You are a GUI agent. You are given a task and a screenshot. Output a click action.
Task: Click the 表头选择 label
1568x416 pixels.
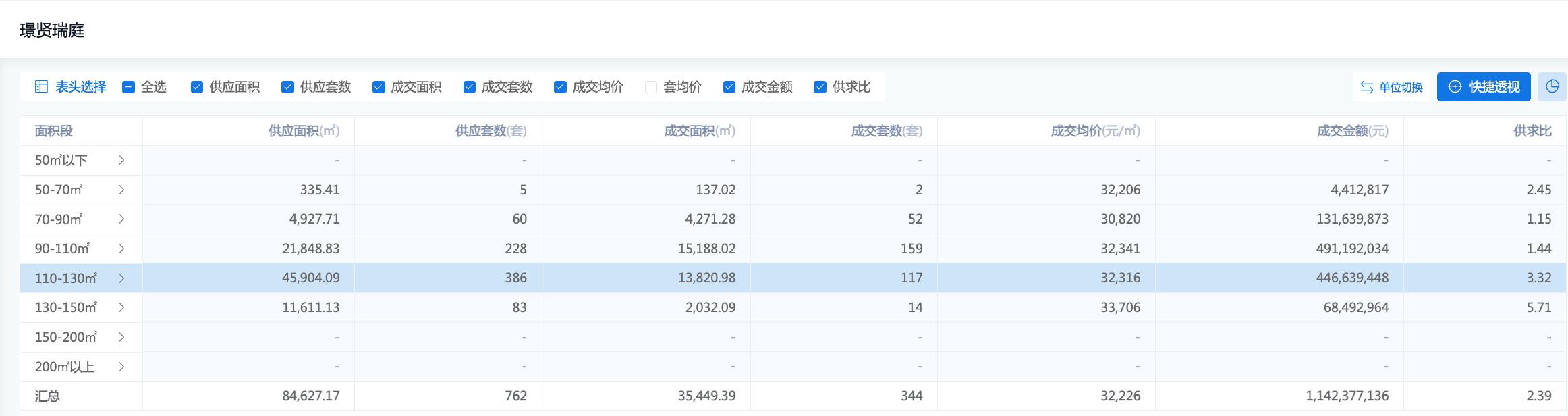coord(80,87)
